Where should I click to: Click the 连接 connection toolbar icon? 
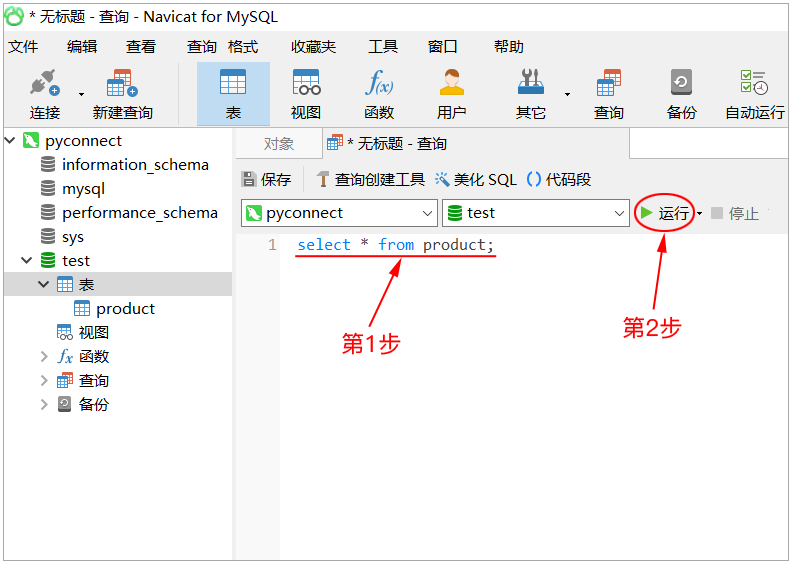[x=44, y=94]
